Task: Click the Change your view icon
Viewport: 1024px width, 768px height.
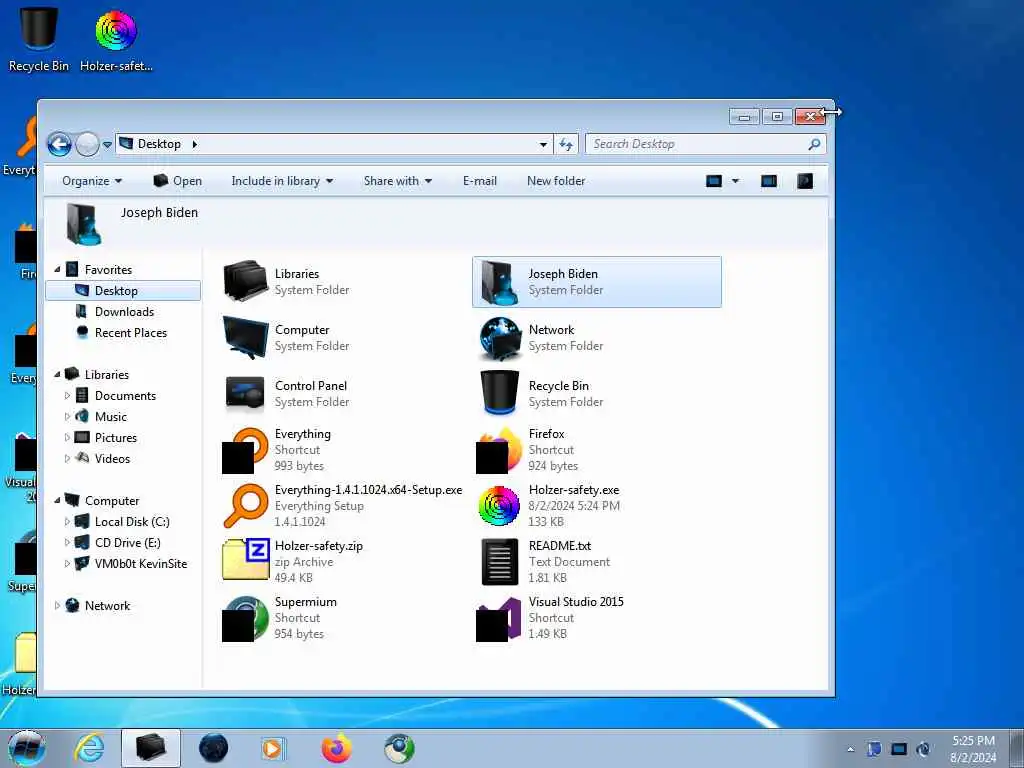Action: pyautogui.click(x=714, y=181)
